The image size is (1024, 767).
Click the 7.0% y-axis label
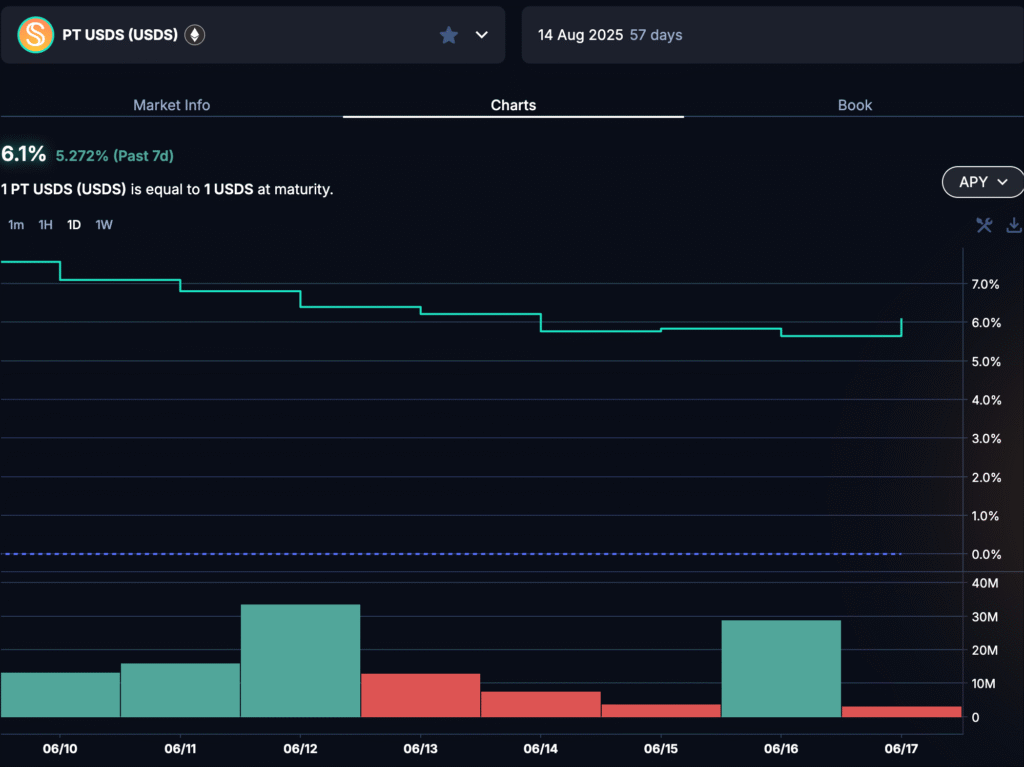(985, 284)
